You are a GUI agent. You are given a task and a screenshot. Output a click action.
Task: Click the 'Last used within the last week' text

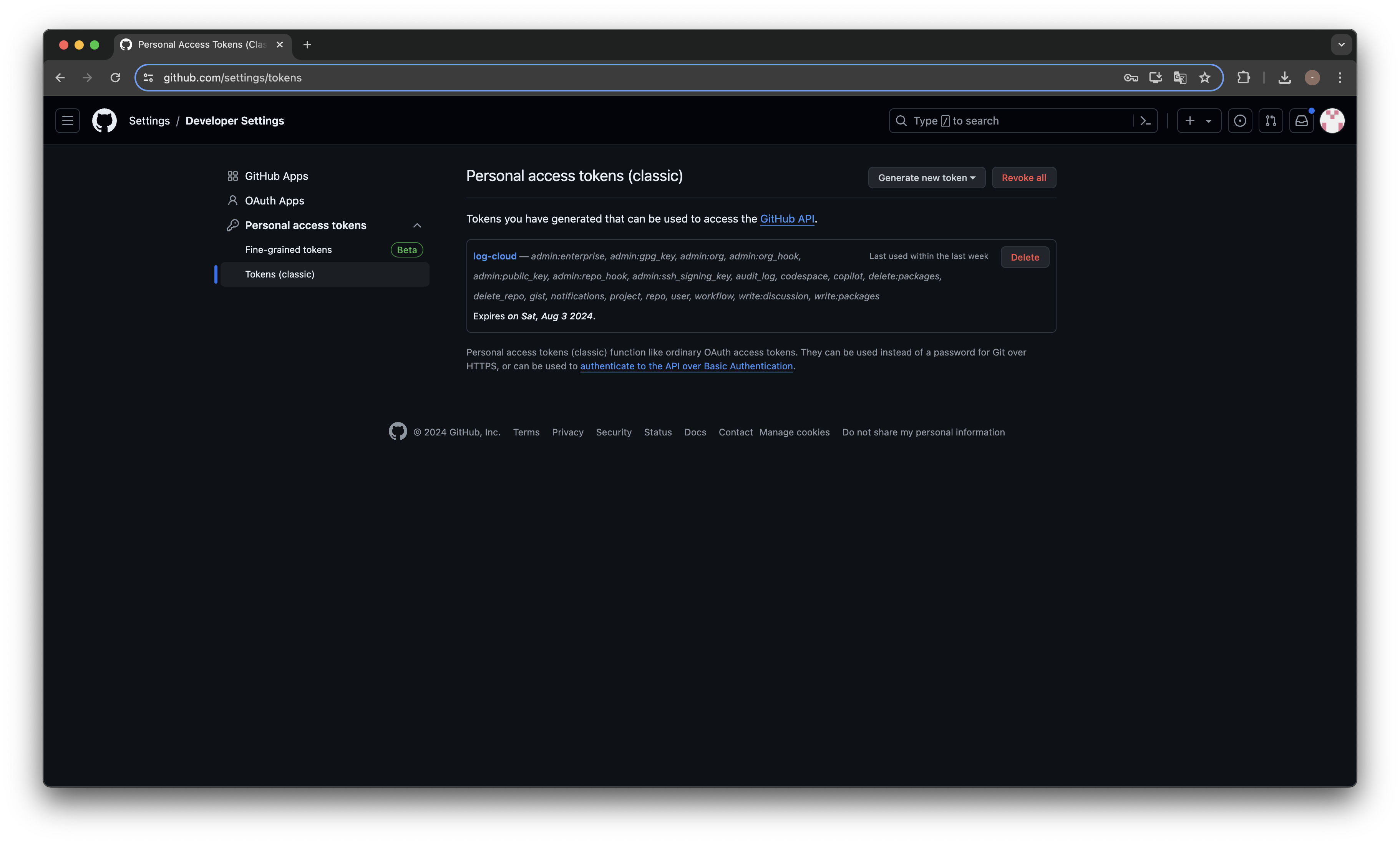[x=929, y=256]
